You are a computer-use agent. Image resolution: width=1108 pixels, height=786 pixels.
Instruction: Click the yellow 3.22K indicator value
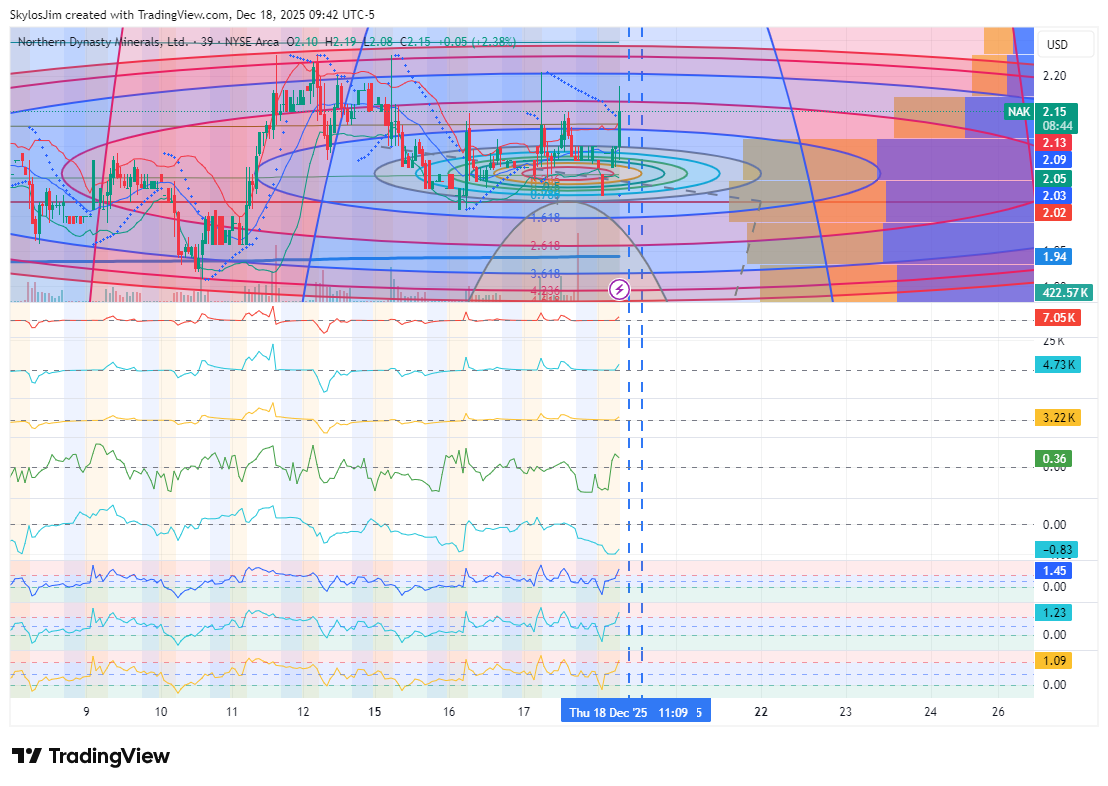coord(1058,416)
